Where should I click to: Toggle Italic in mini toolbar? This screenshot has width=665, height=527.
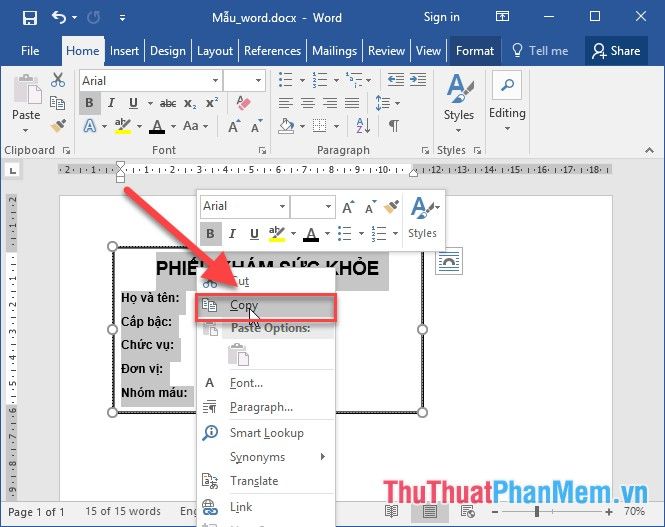232,234
